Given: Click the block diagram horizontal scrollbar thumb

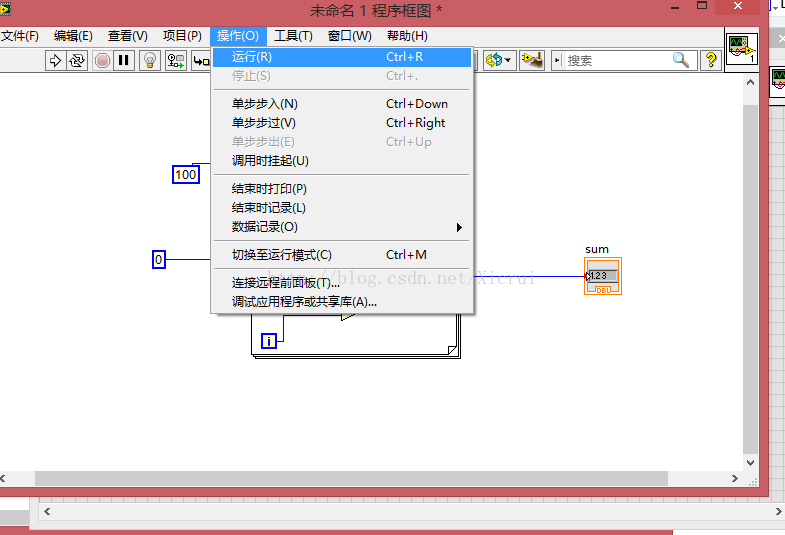Looking at the screenshot, I should (351, 478).
